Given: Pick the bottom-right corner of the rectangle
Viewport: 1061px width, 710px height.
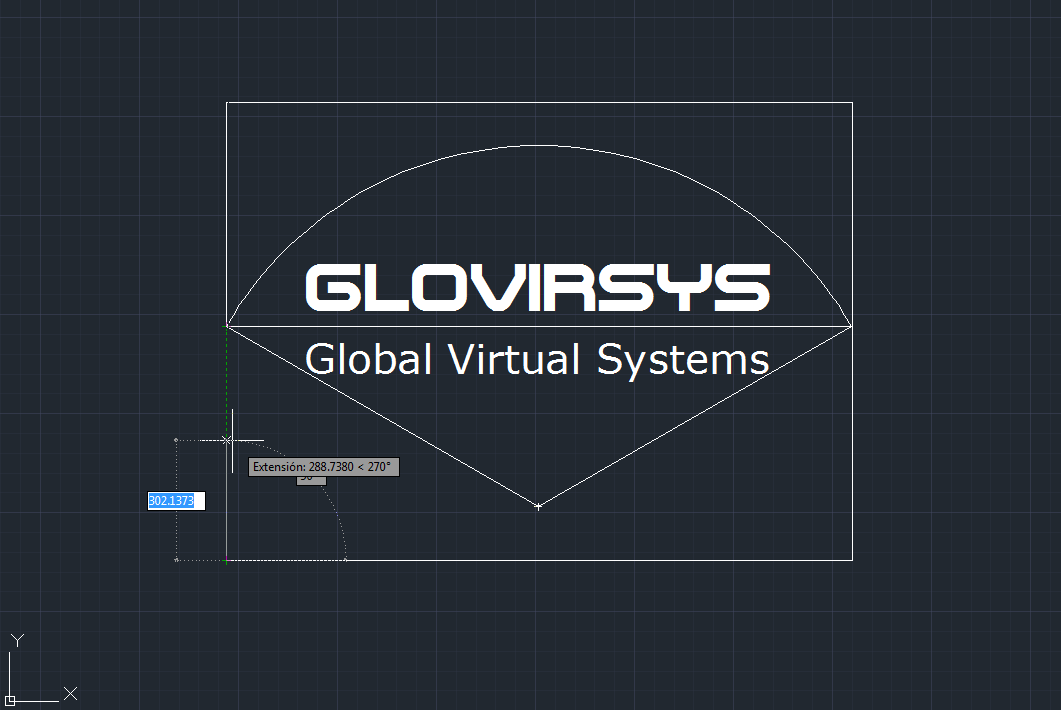Looking at the screenshot, I should pyautogui.click(x=852, y=560).
